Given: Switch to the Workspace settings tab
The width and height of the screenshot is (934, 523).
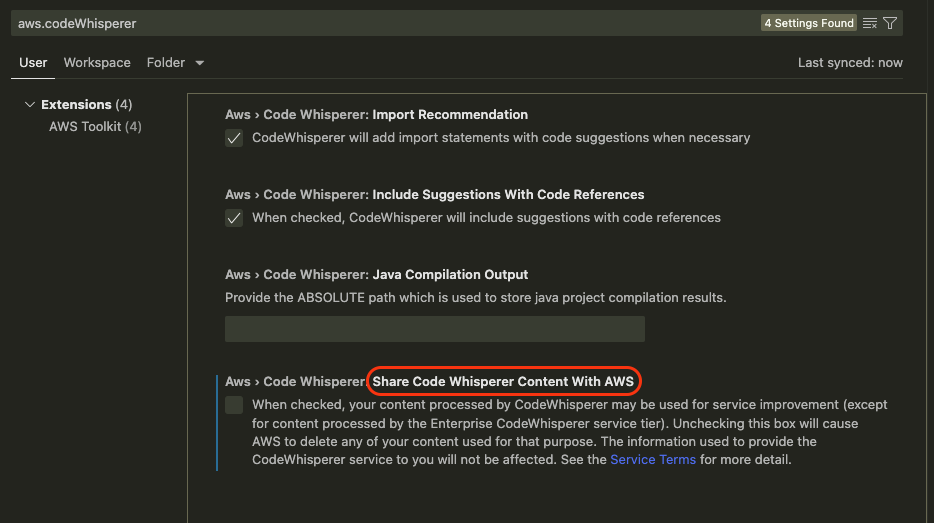Looking at the screenshot, I should pos(97,62).
